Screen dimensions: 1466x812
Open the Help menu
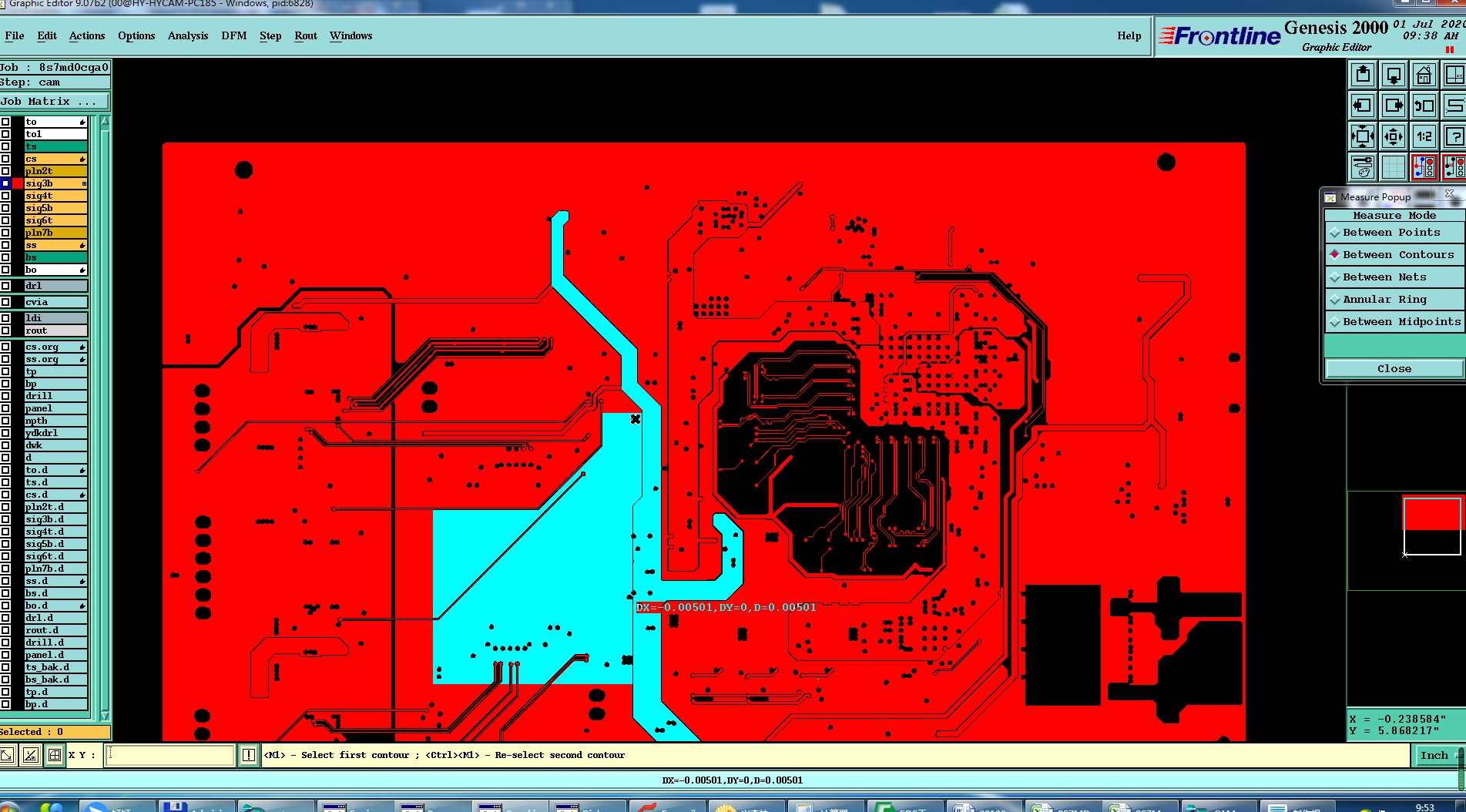1129,35
